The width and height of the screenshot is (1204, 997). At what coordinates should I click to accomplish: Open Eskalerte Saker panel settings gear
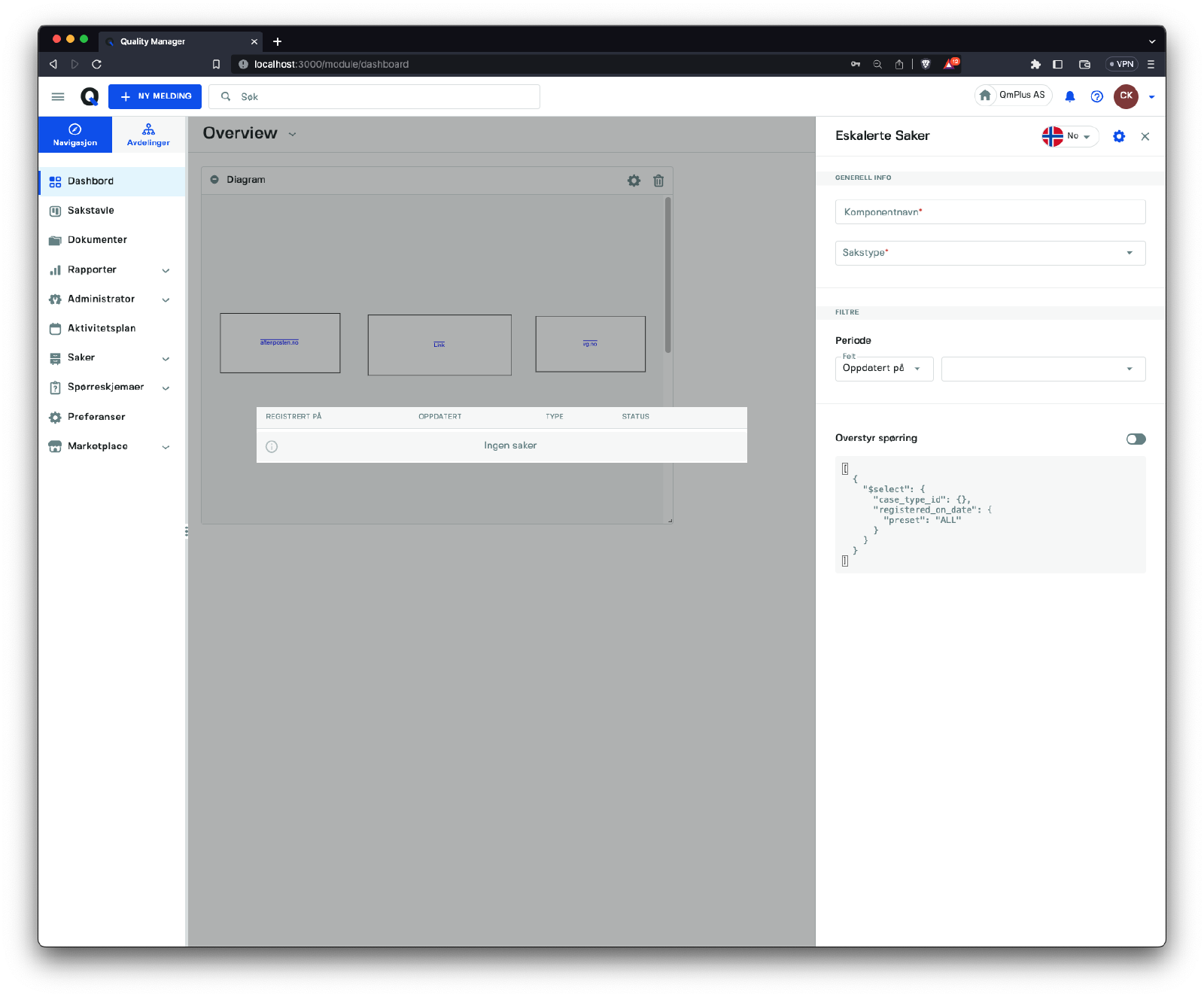tap(1119, 136)
